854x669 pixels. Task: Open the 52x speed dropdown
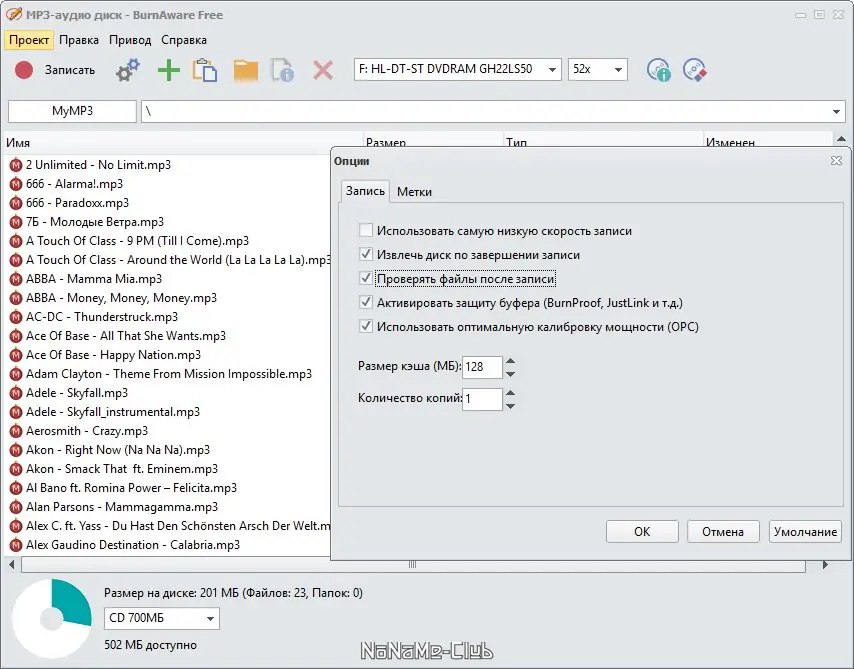coord(618,70)
